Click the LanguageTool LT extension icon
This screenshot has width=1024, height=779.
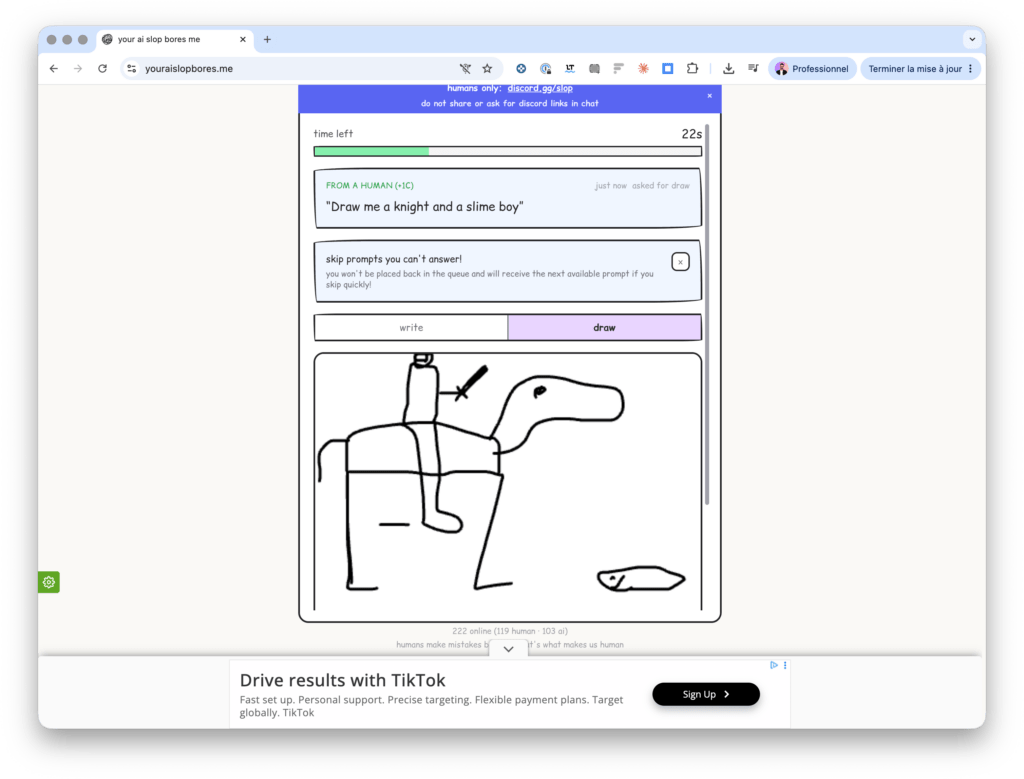click(569, 69)
